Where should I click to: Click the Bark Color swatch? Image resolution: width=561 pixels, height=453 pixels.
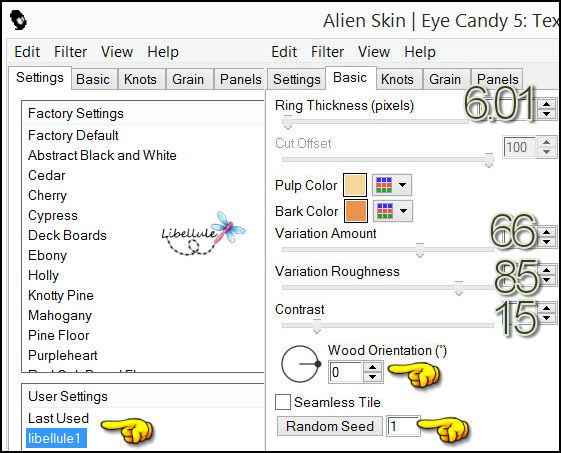click(x=356, y=211)
